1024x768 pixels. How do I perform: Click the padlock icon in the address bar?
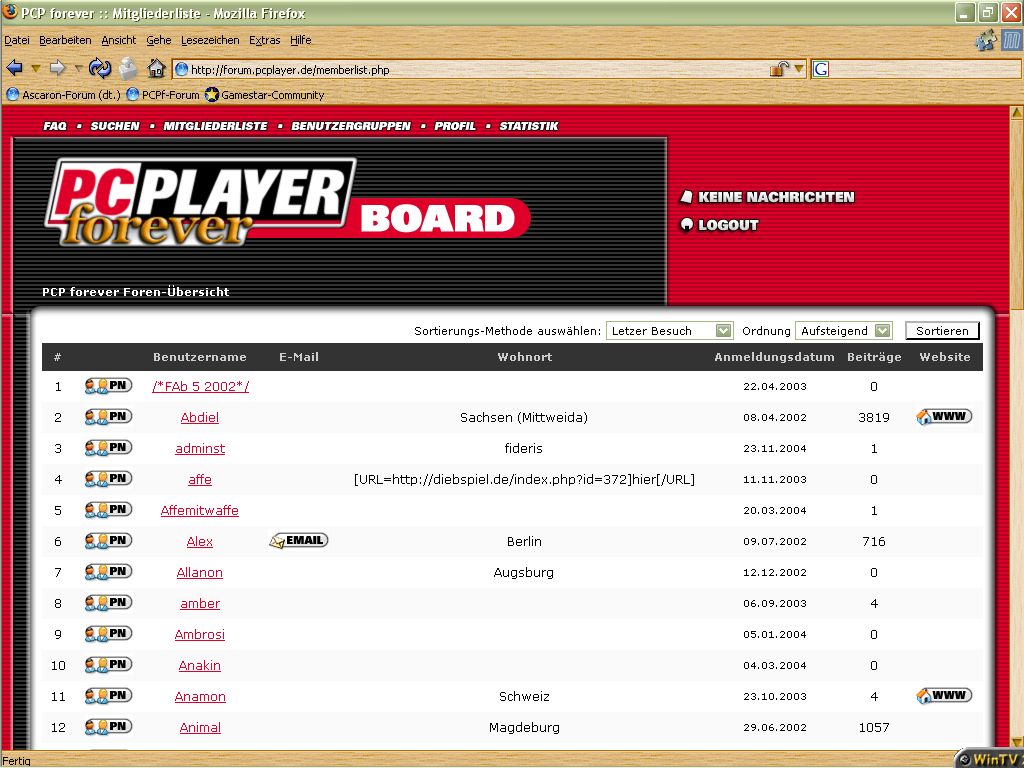point(779,69)
